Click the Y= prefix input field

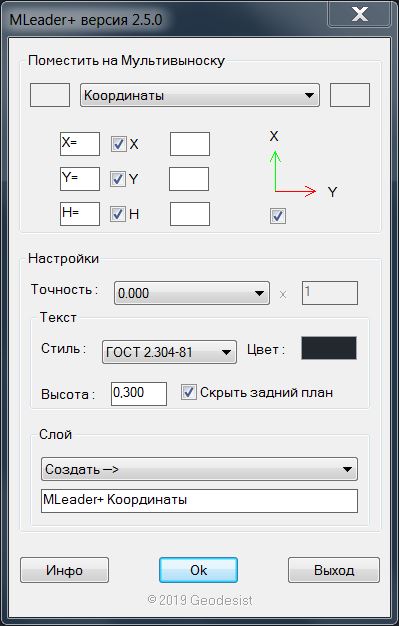80,179
